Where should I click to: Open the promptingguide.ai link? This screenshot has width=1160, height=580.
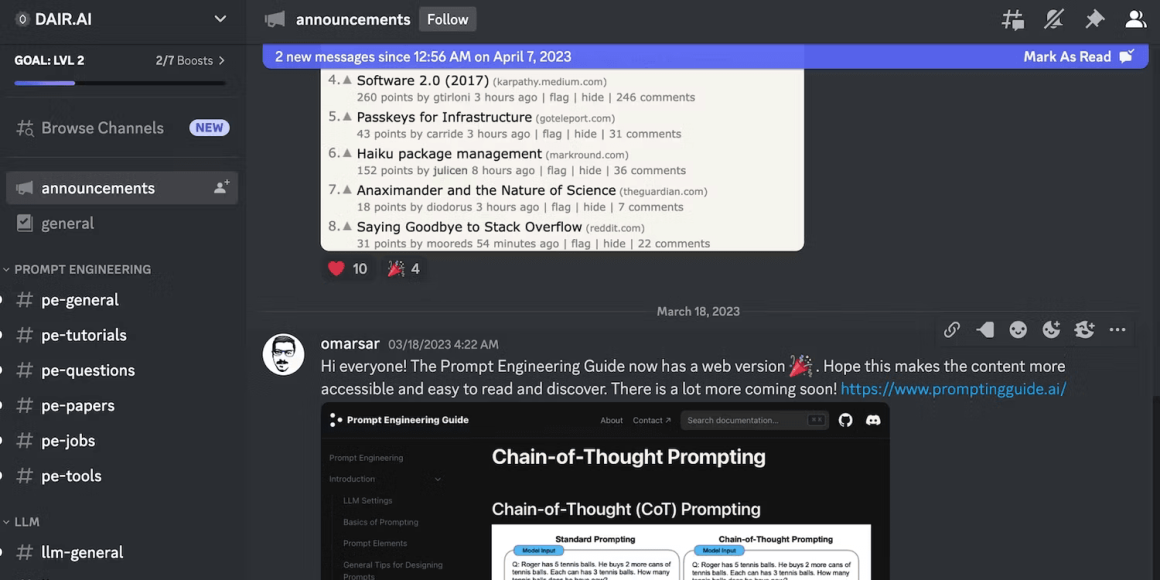pos(954,389)
